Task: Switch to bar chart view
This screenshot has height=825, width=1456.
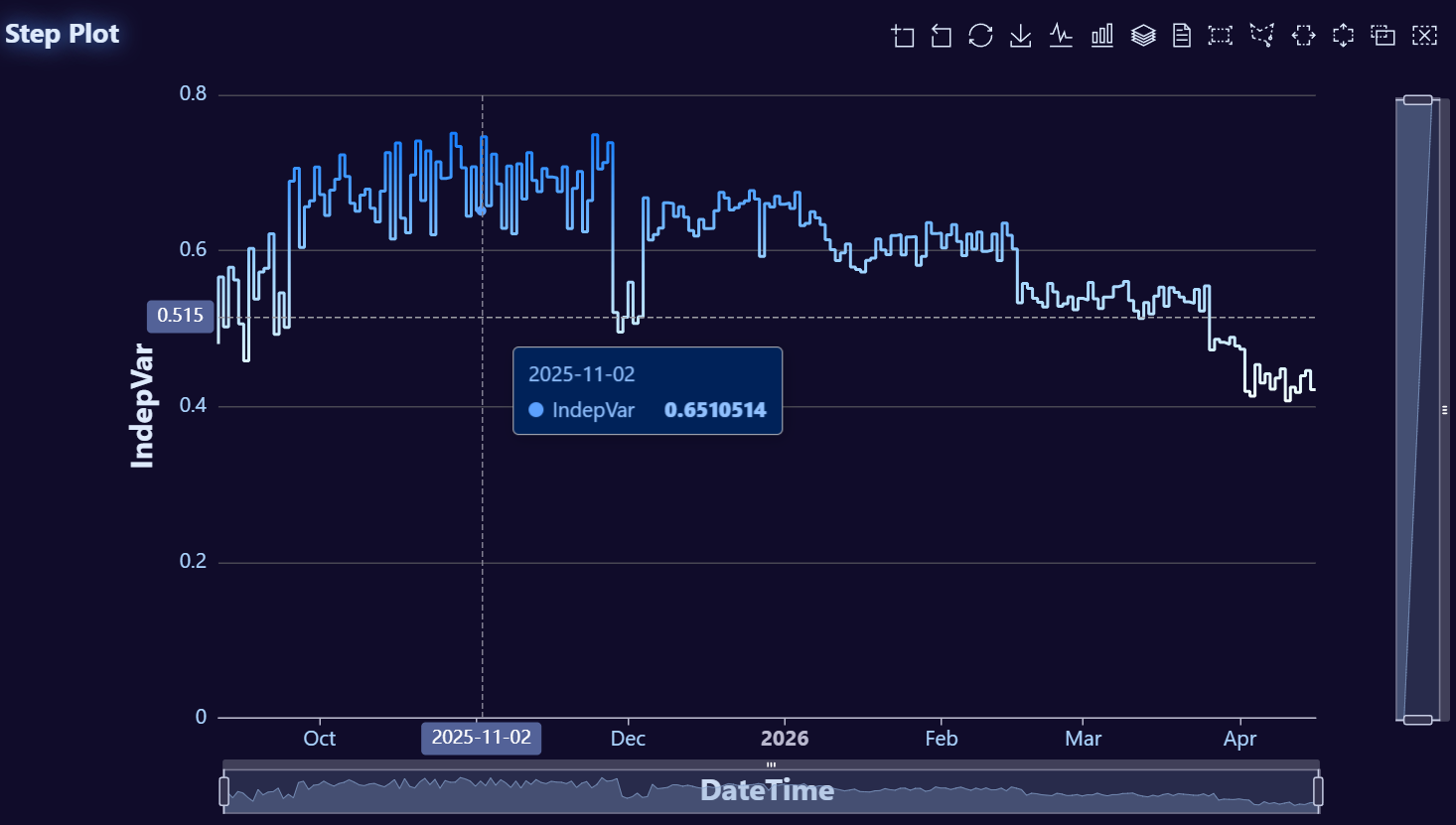Action: (1102, 36)
